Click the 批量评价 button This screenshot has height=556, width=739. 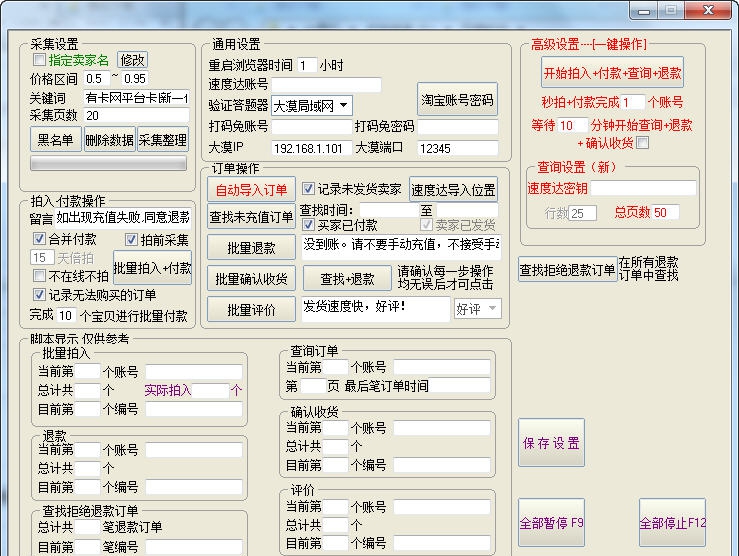point(251,310)
